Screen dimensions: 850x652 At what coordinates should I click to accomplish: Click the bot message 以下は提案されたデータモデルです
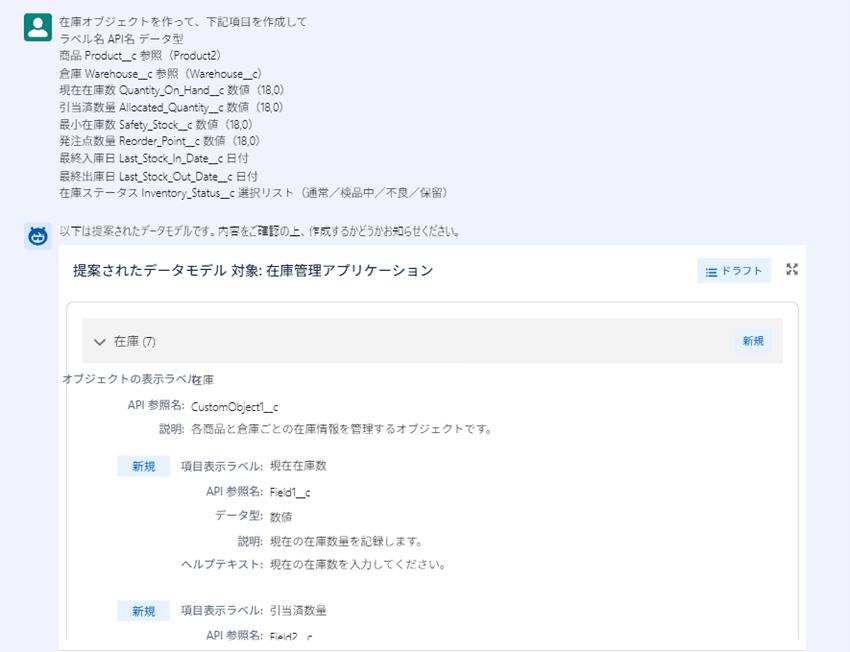pos(259,232)
